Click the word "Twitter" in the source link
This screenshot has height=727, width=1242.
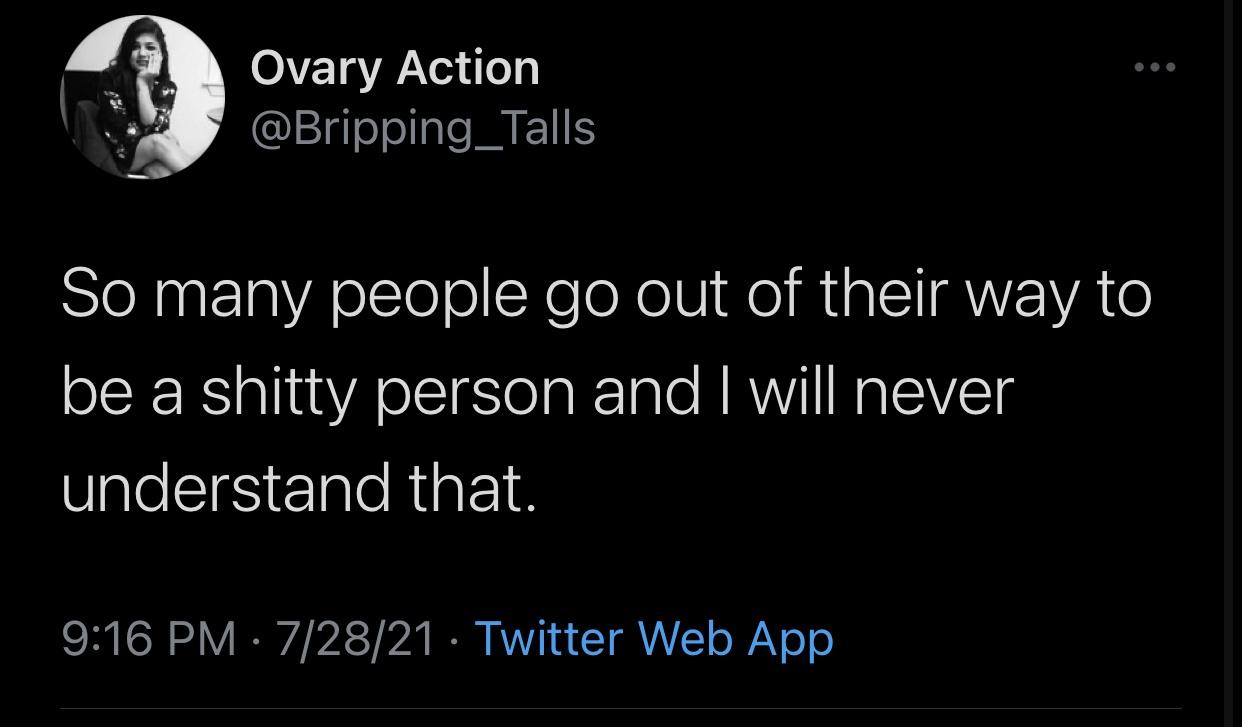[x=548, y=638]
